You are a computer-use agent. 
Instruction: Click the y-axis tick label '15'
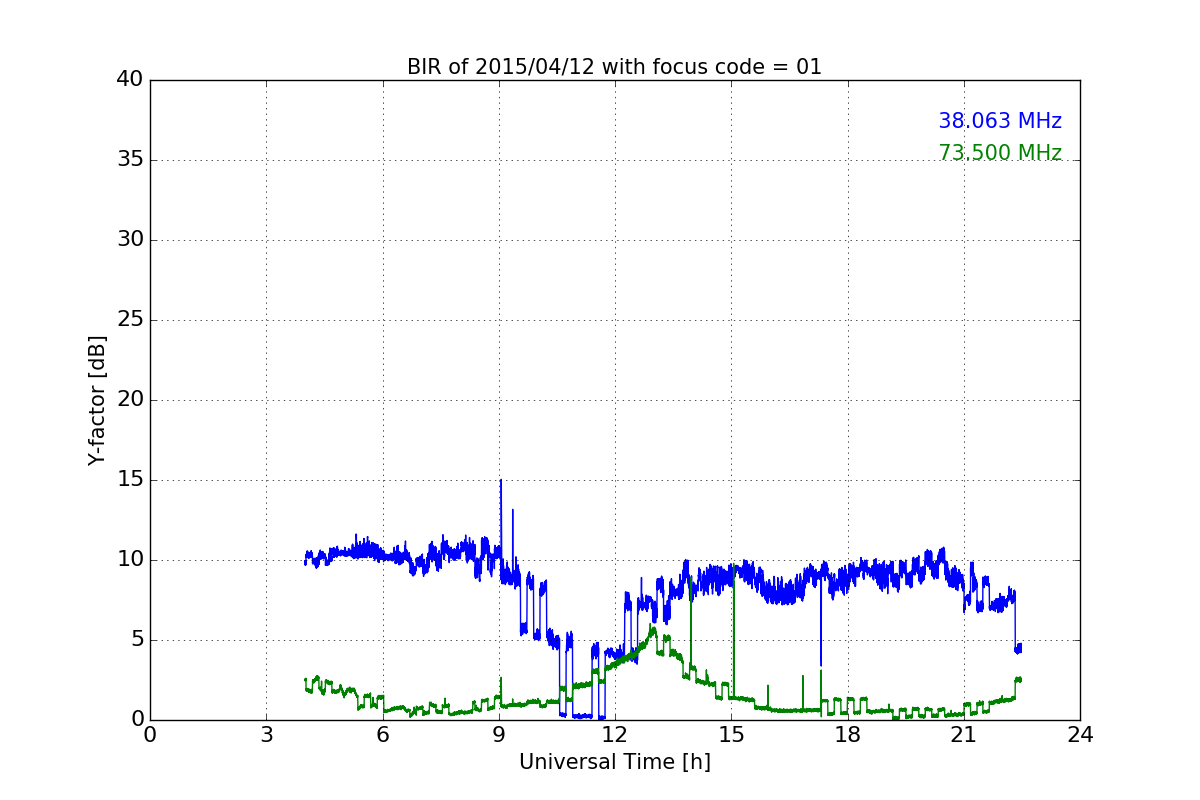coord(130,480)
